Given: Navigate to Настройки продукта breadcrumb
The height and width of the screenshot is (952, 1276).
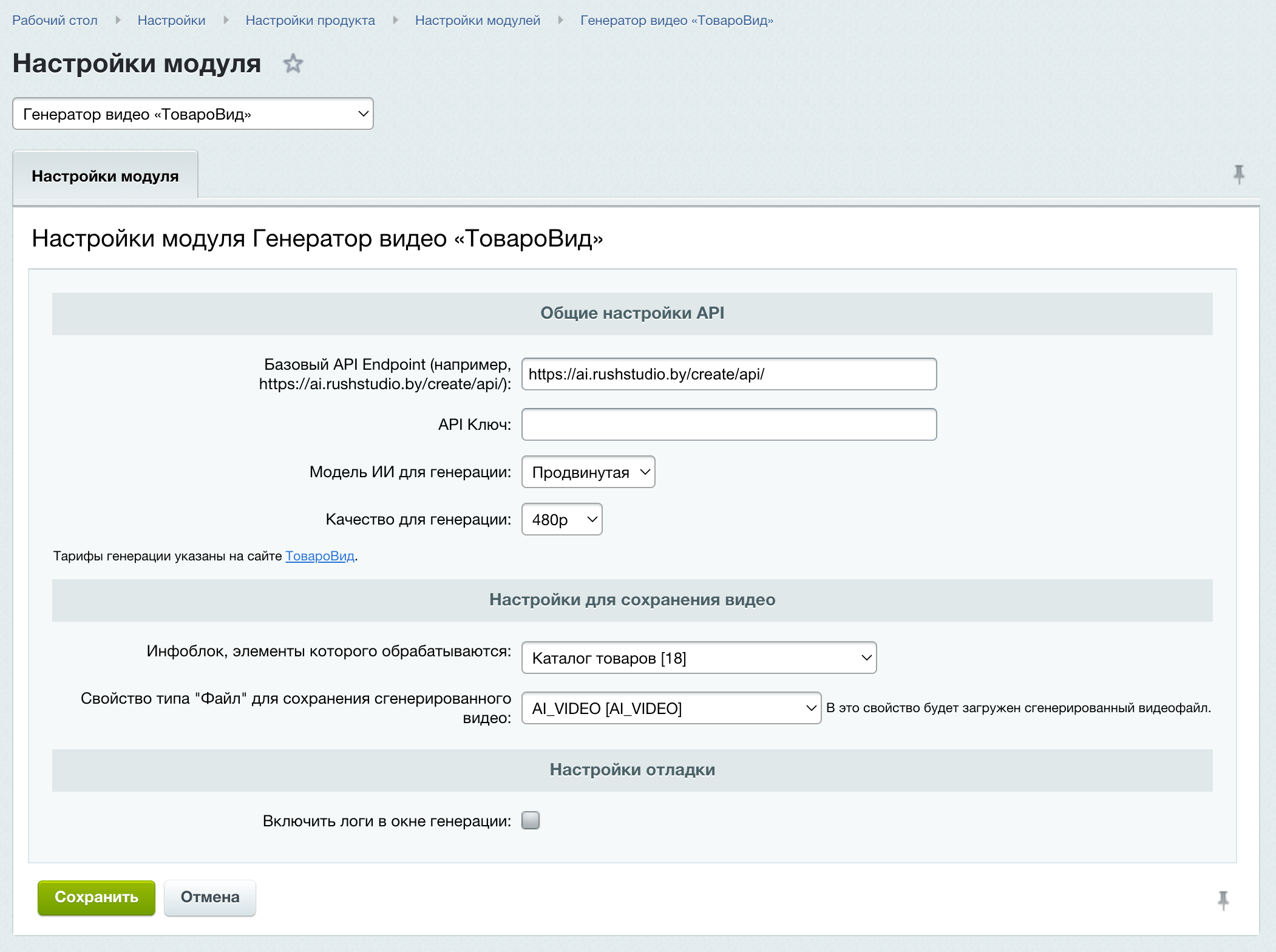Looking at the screenshot, I should point(310,21).
